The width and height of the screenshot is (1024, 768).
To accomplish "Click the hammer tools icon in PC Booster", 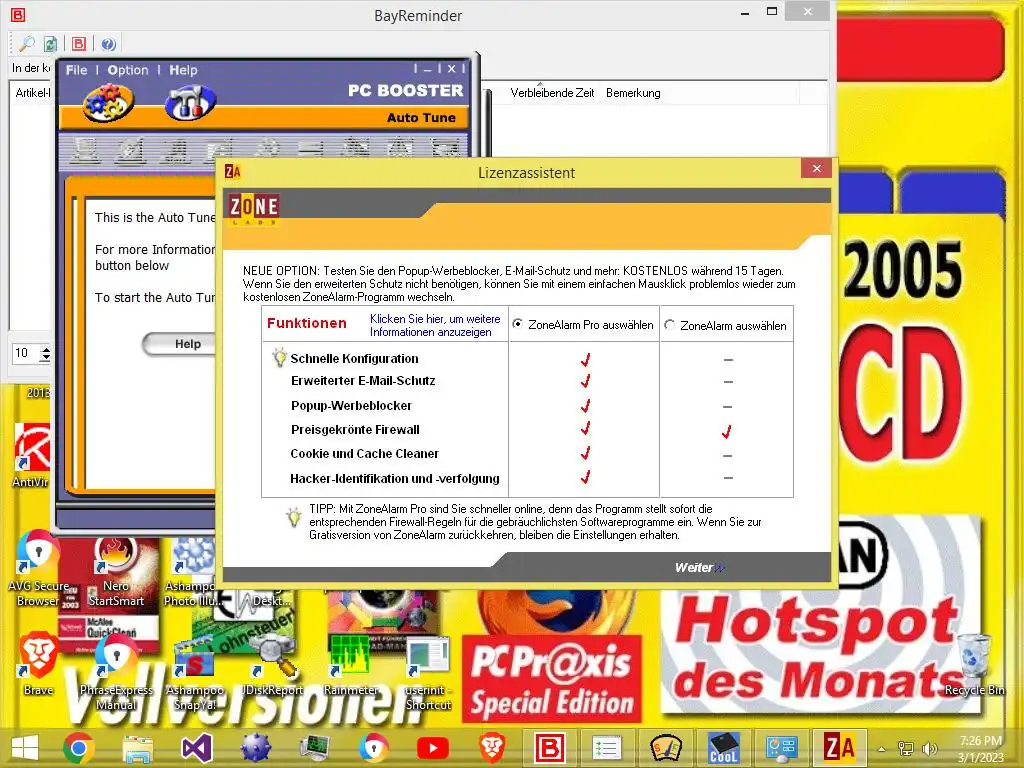I will [x=190, y=103].
